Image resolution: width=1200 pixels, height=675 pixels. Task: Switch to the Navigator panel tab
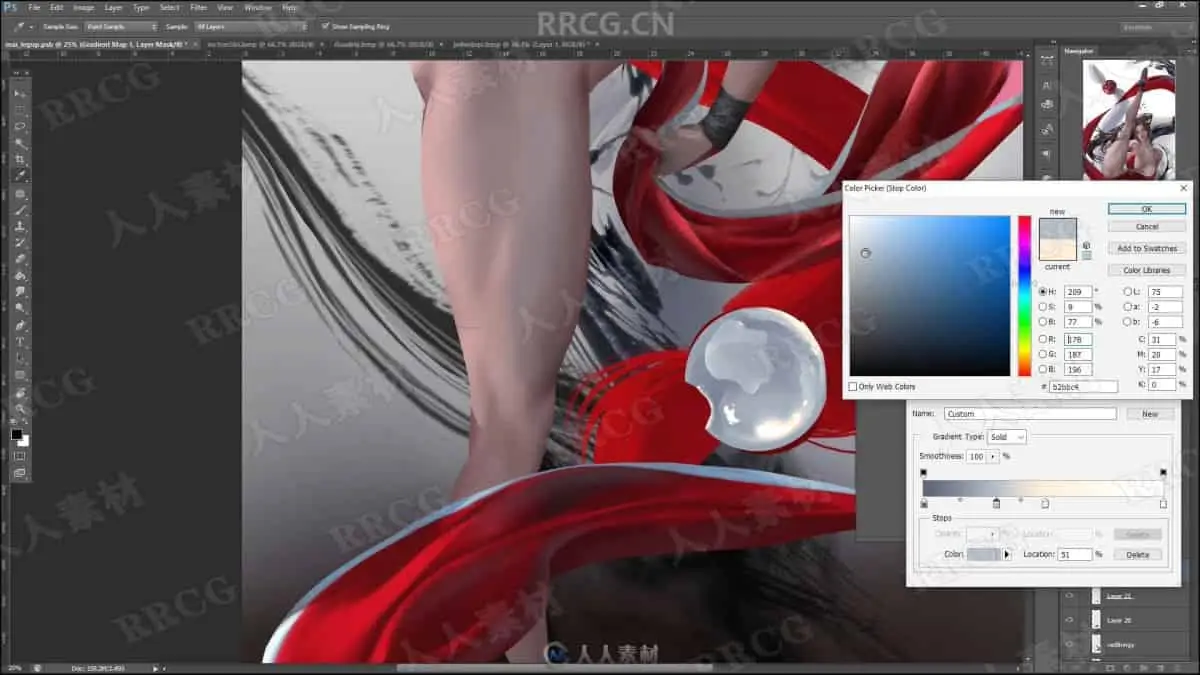[1079, 50]
